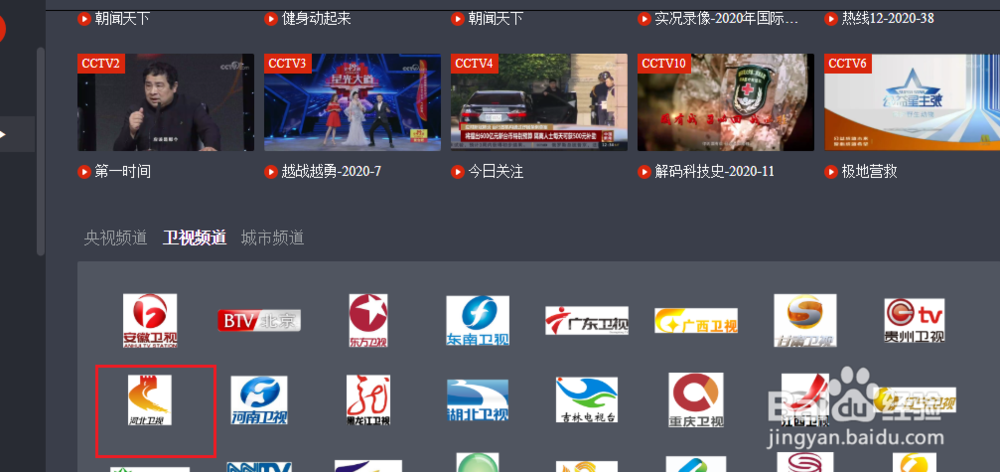Open the 东南卫视 channel logo

tap(478, 320)
